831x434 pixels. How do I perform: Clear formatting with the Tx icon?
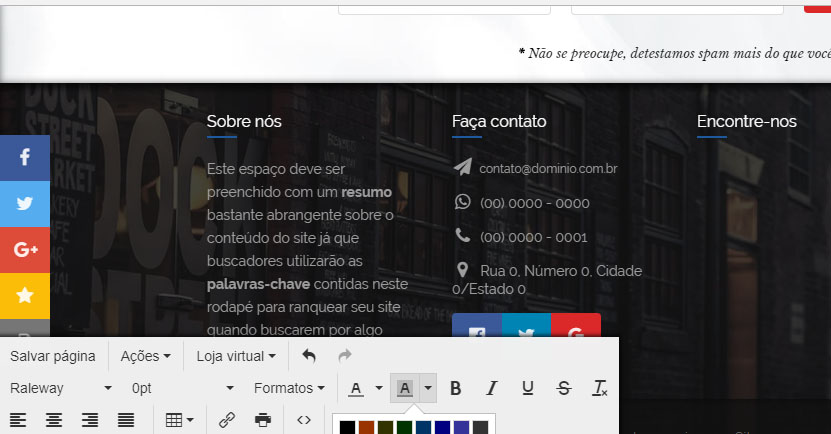tap(599, 388)
